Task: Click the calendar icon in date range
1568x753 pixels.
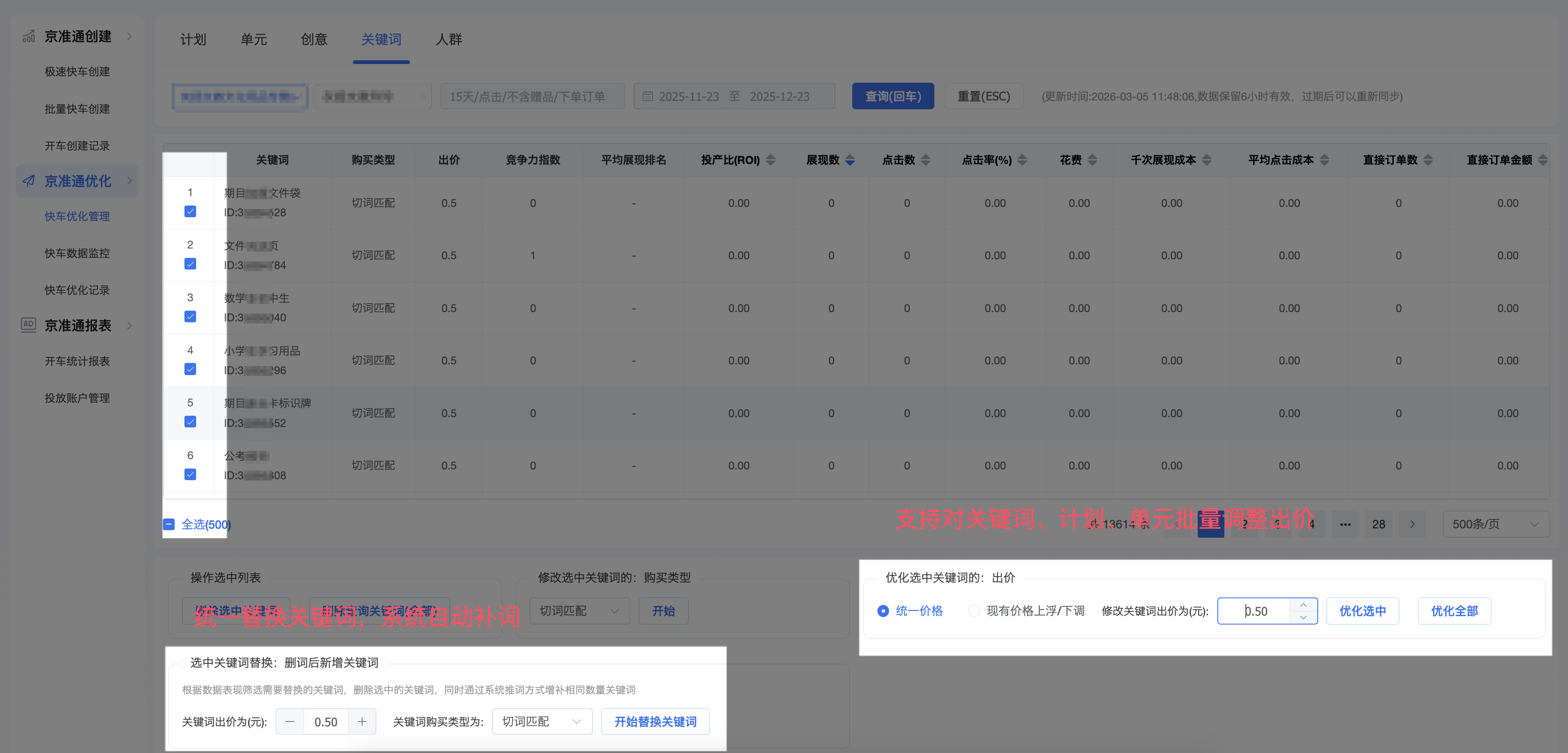Action: (648, 96)
